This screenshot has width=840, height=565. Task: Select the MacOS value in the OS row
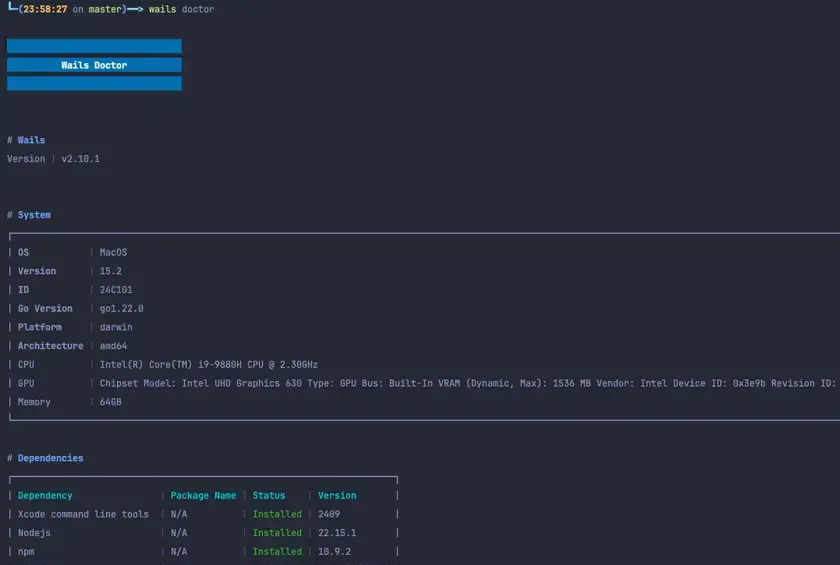point(113,252)
